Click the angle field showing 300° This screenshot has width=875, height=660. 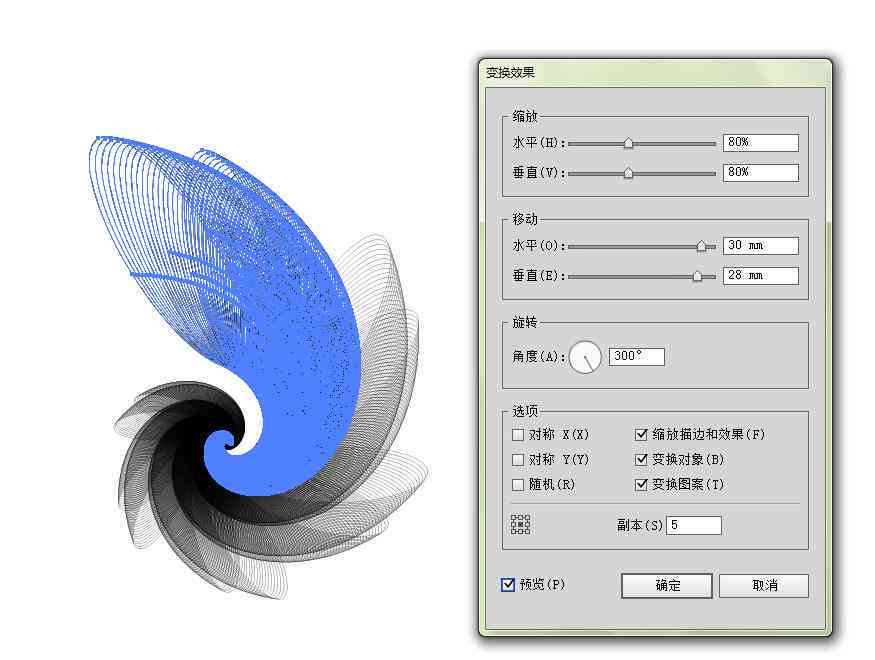[637, 357]
